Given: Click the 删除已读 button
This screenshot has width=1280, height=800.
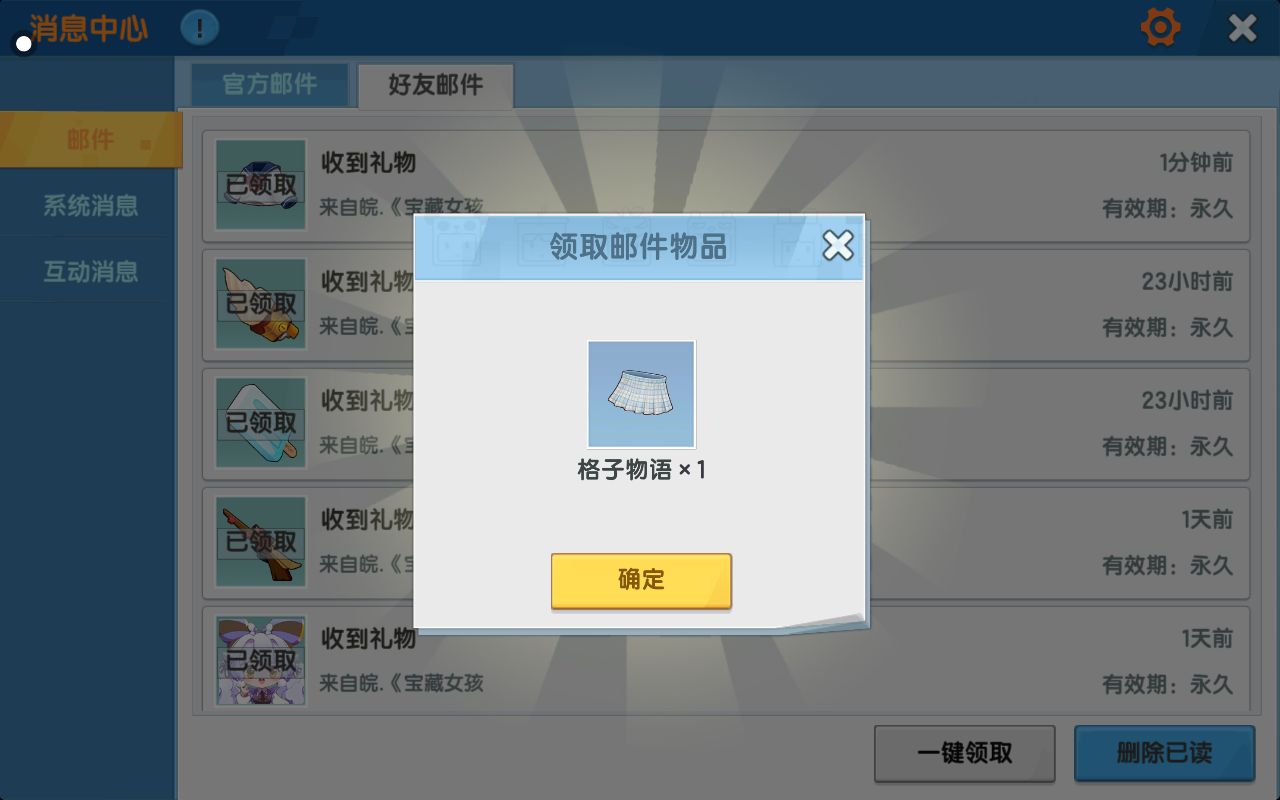Looking at the screenshot, I should coord(1164,753).
